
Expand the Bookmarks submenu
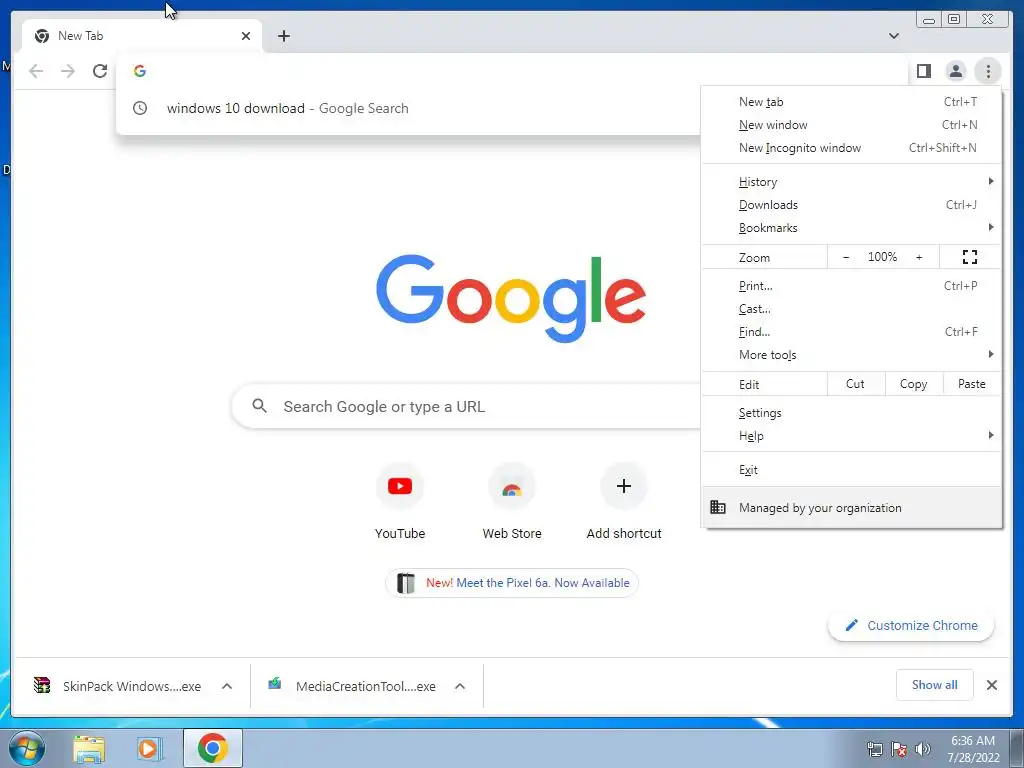click(x=852, y=228)
